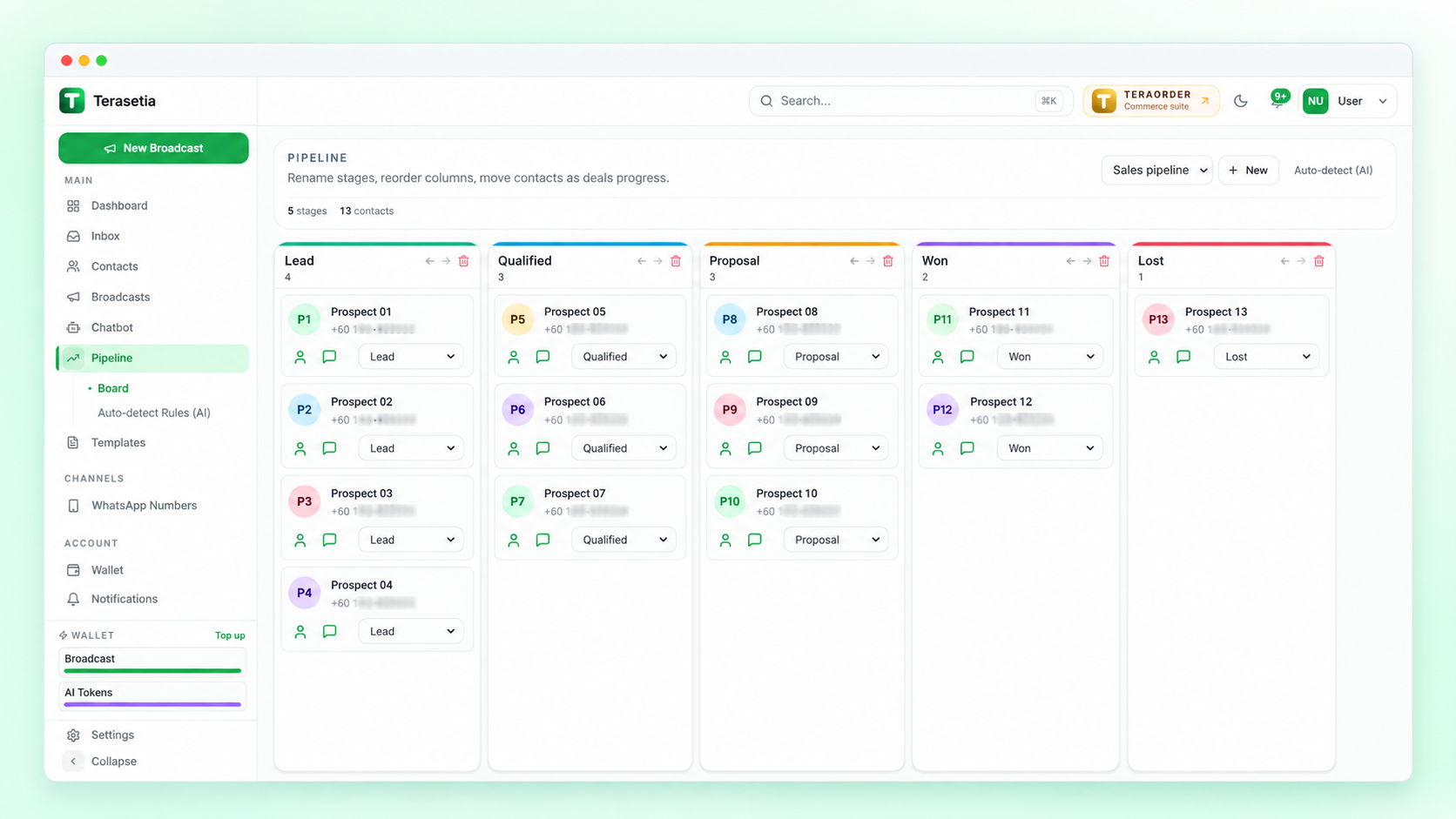This screenshot has width=1456, height=819.
Task: View contact icon for Prospect 10
Action: click(725, 540)
